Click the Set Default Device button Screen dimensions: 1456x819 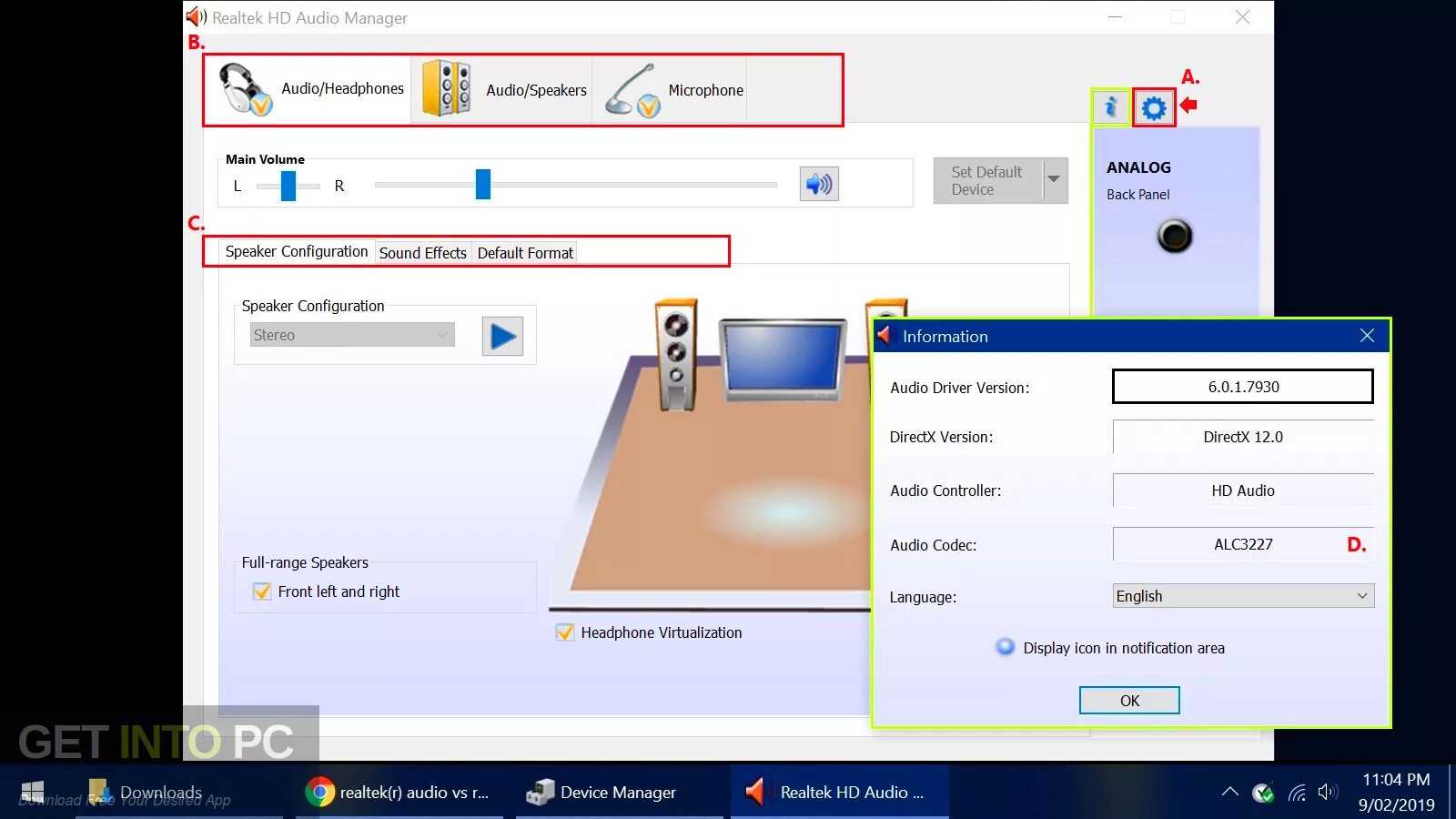click(988, 180)
